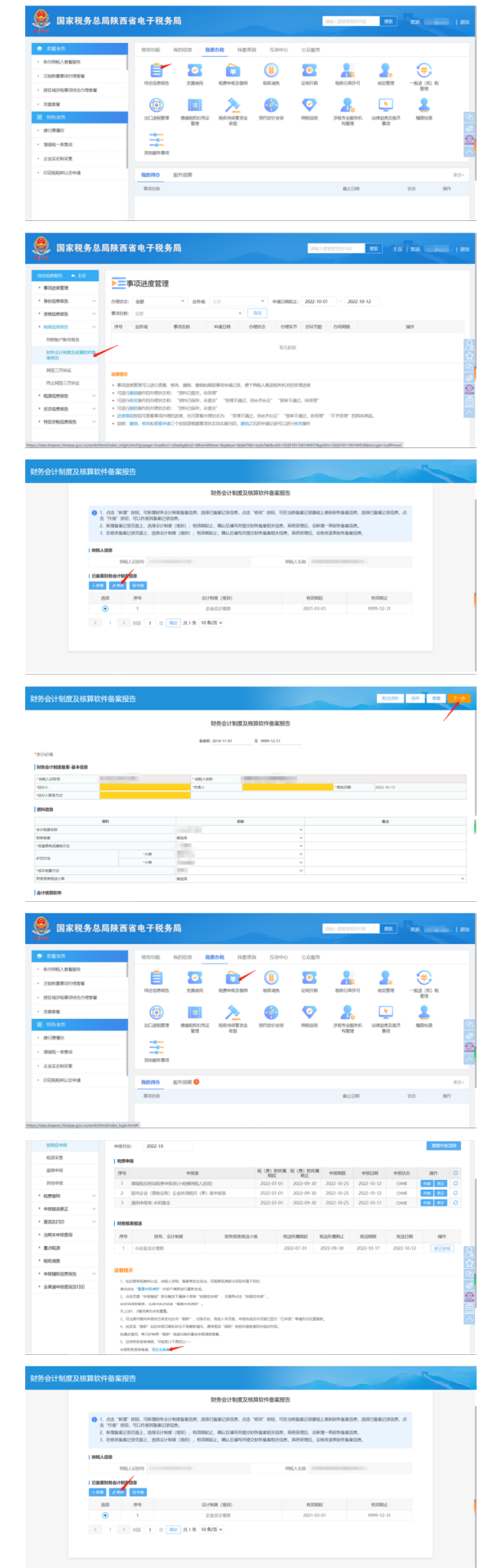Open 发票使用 icon in first homepage screenshot
The image size is (492, 1568).
[x=195, y=71]
